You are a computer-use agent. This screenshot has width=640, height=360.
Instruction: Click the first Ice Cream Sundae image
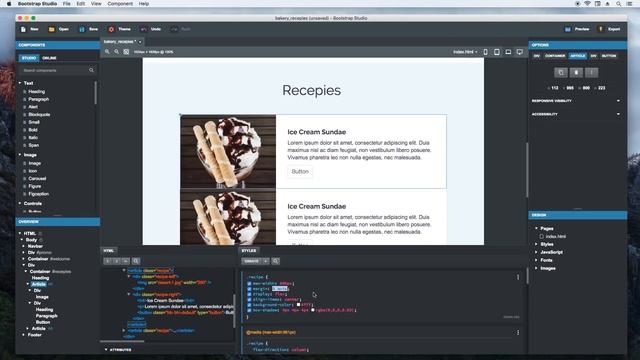click(x=228, y=151)
